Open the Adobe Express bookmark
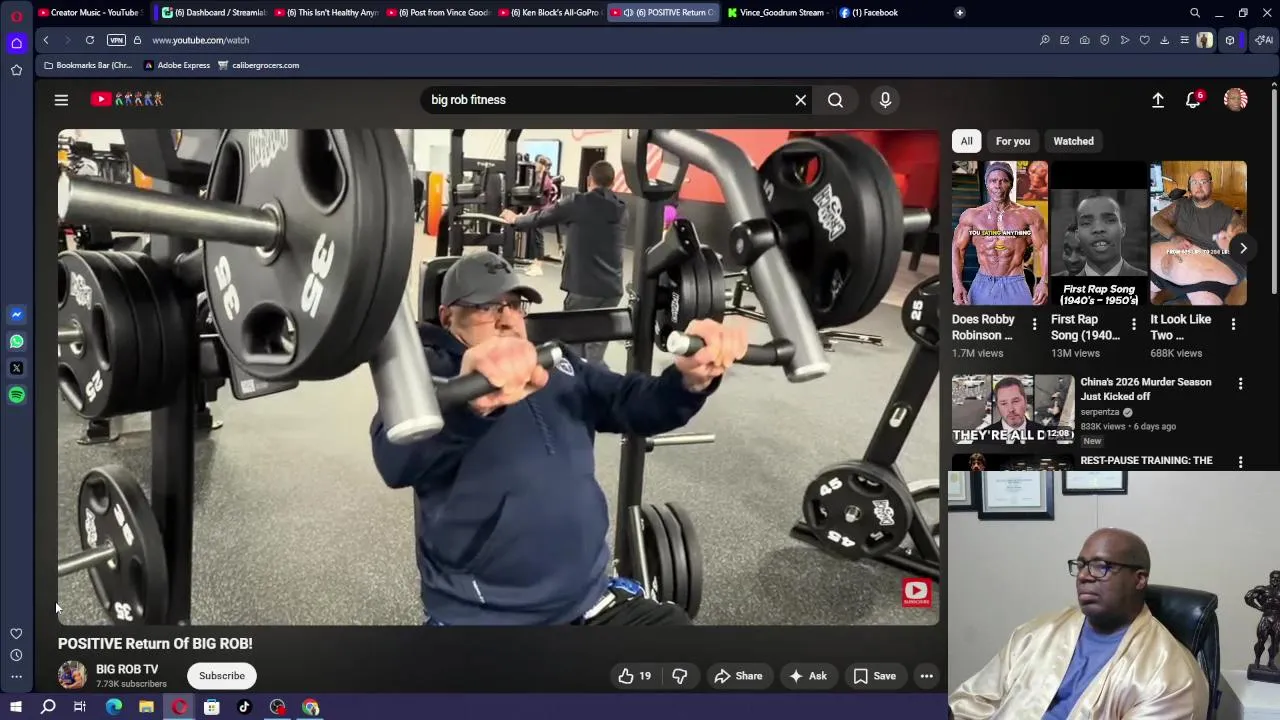 click(x=177, y=65)
